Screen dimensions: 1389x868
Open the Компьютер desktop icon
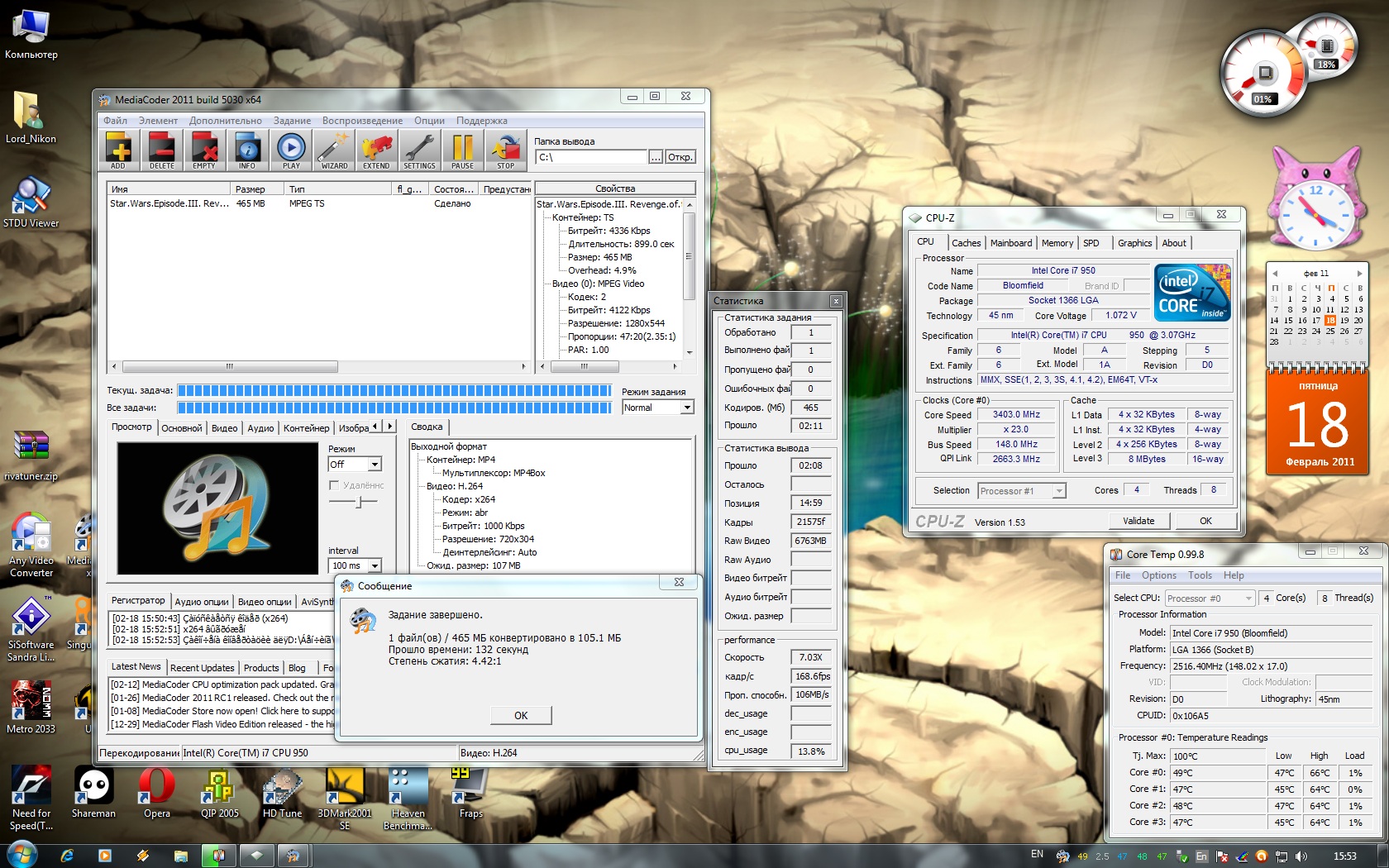(x=31, y=35)
